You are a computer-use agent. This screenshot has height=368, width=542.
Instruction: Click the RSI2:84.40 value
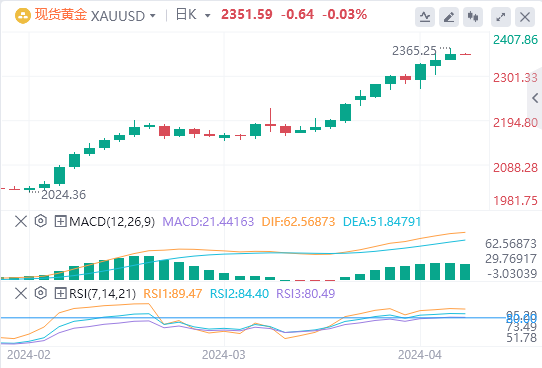click(x=239, y=294)
